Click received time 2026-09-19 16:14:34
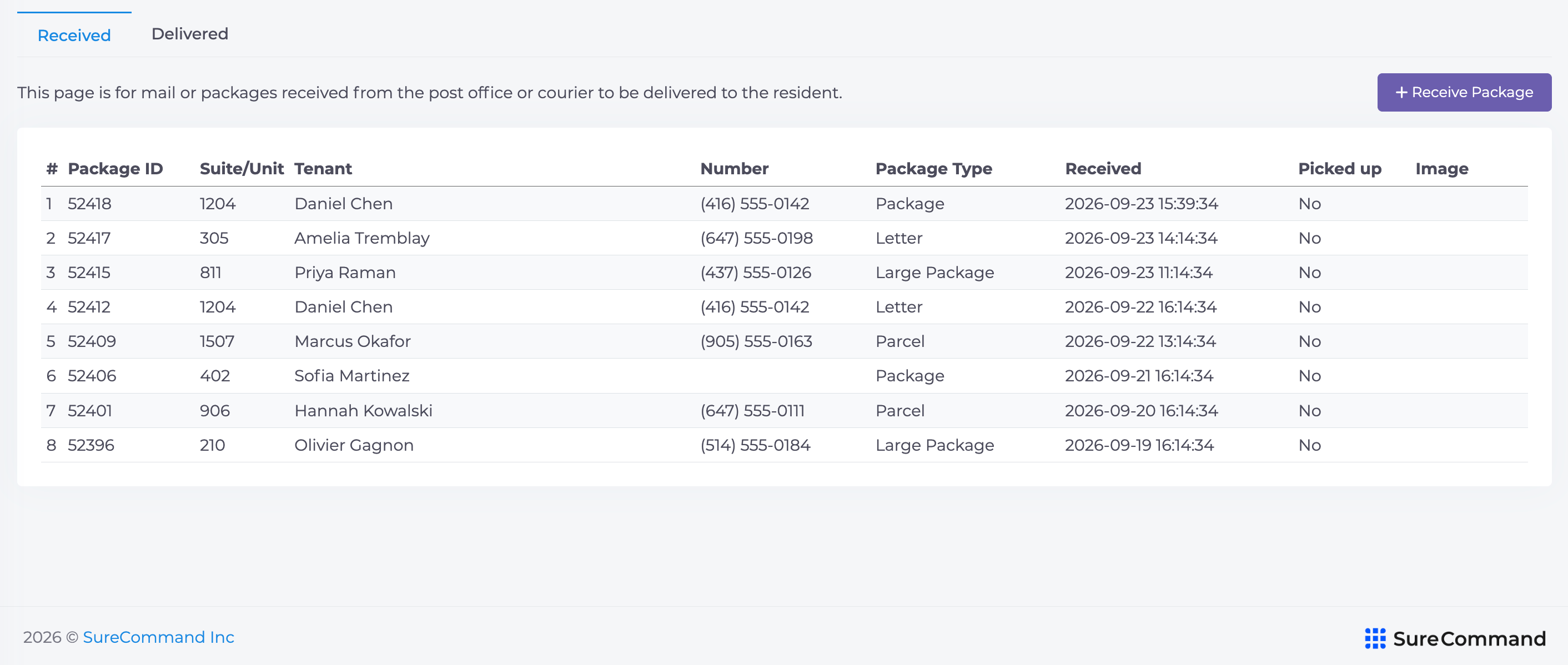This screenshot has height=665, width=1568. point(1139,445)
